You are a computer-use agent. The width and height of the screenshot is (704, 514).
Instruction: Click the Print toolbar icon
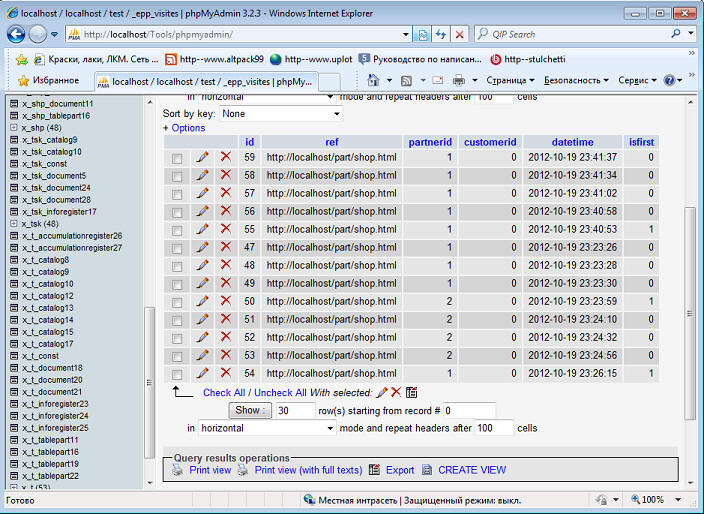[459, 81]
